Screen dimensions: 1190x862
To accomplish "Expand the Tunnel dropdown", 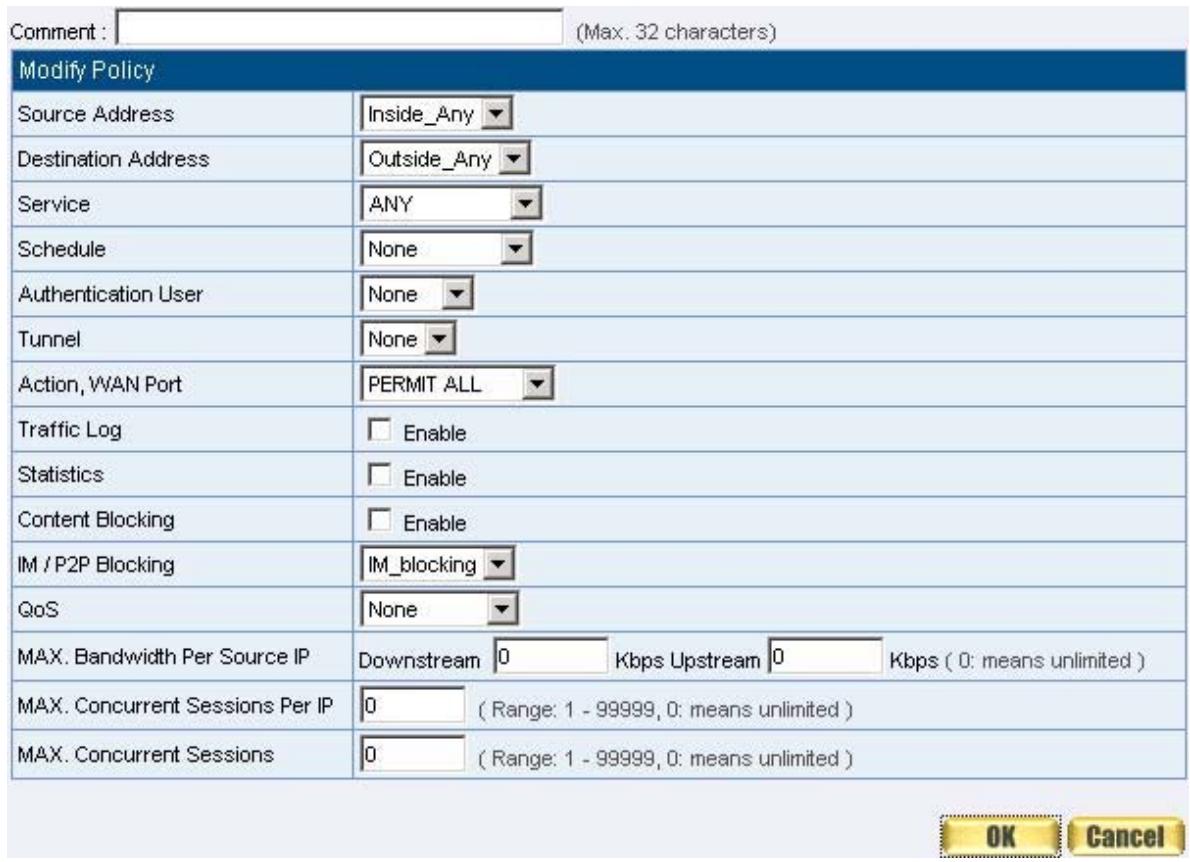I will pyautogui.click(x=408, y=338).
